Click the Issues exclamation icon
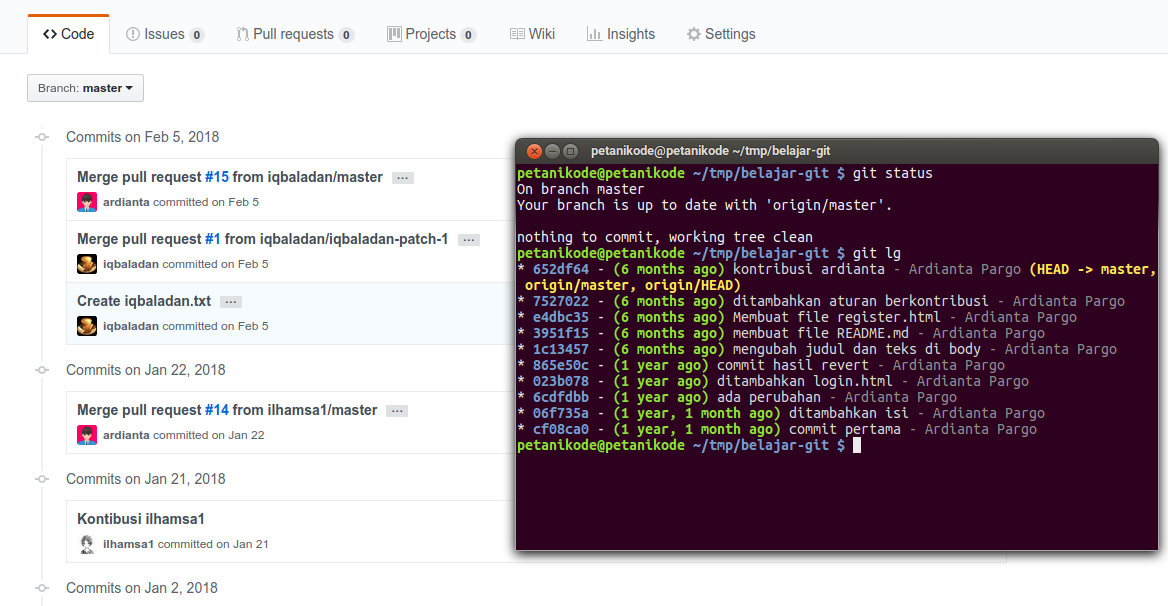Screen dimensions: 1168x606 pos(133,34)
